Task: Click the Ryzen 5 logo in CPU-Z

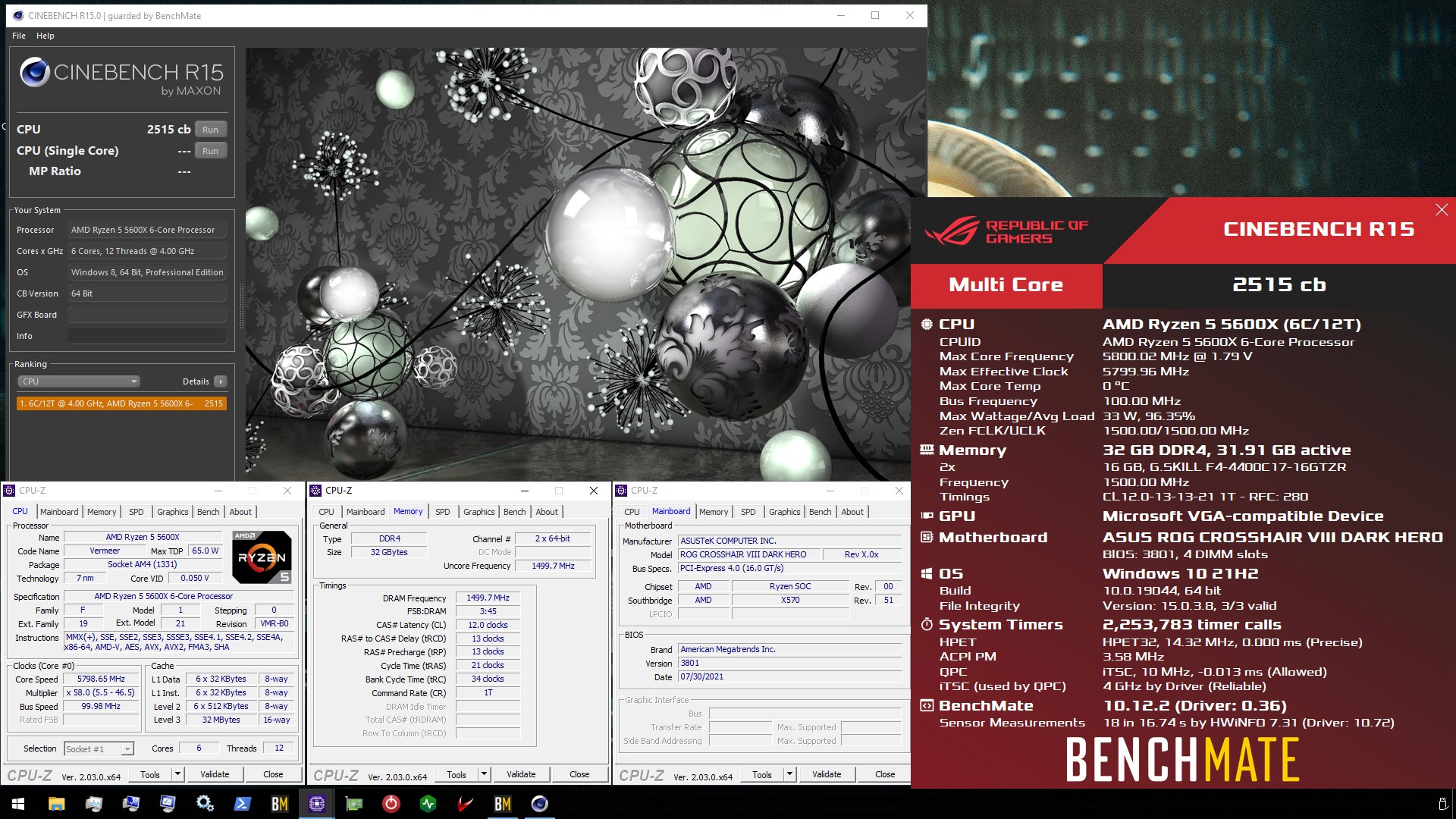Action: click(262, 557)
